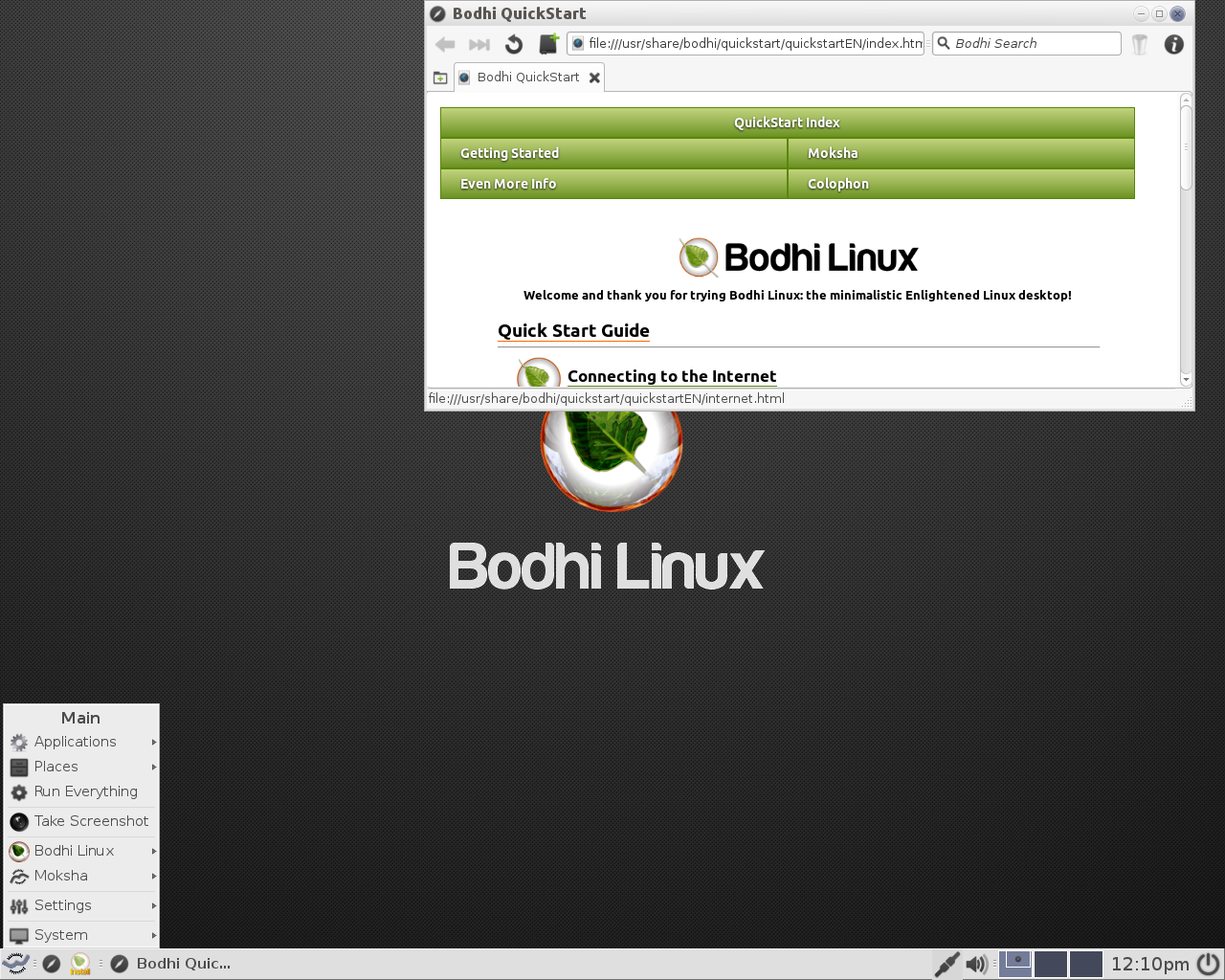Close the Bodhi QuickStart tab
Screen dimensions: 1225x980
click(594, 78)
